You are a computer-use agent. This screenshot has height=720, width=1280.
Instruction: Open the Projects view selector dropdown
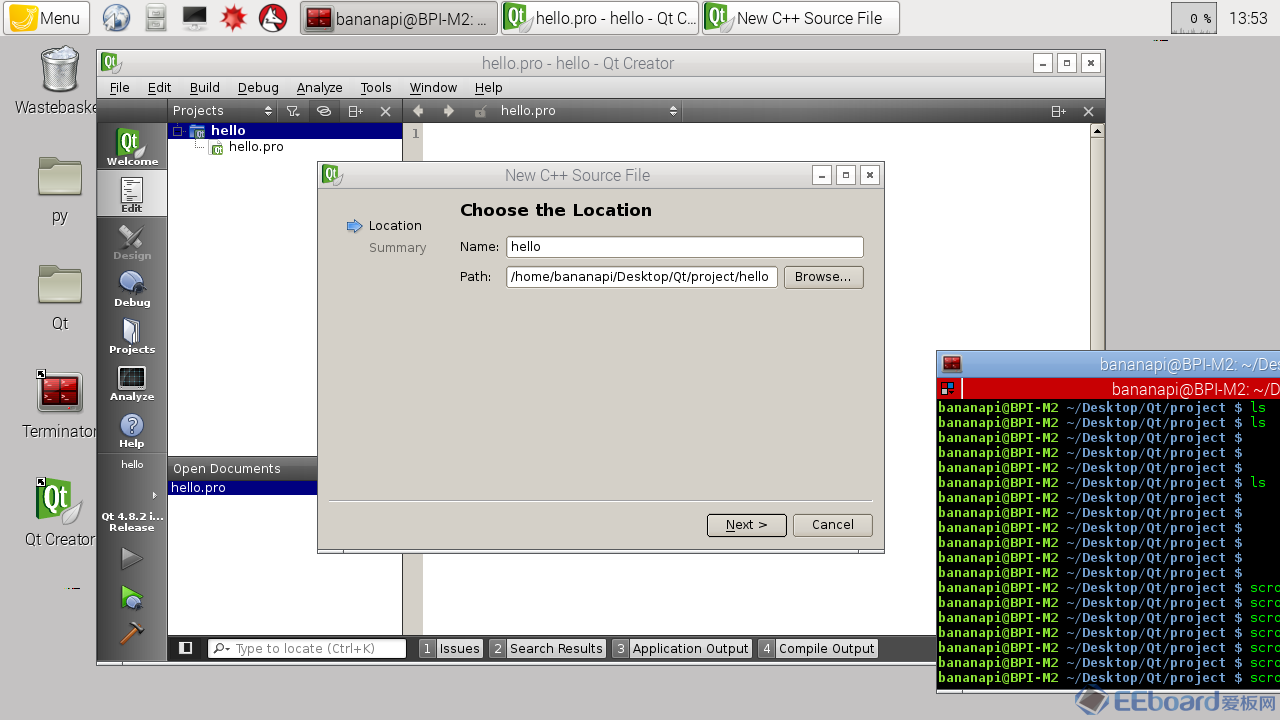(x=222, y=111)
